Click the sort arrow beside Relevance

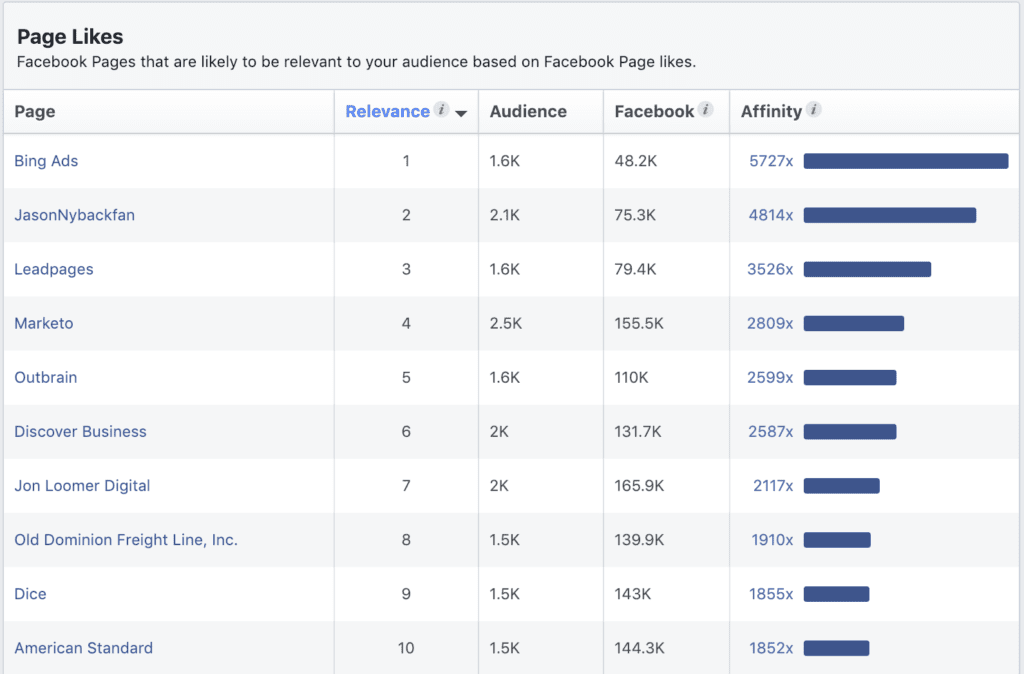pyautogui.click(x=461, y=113)
